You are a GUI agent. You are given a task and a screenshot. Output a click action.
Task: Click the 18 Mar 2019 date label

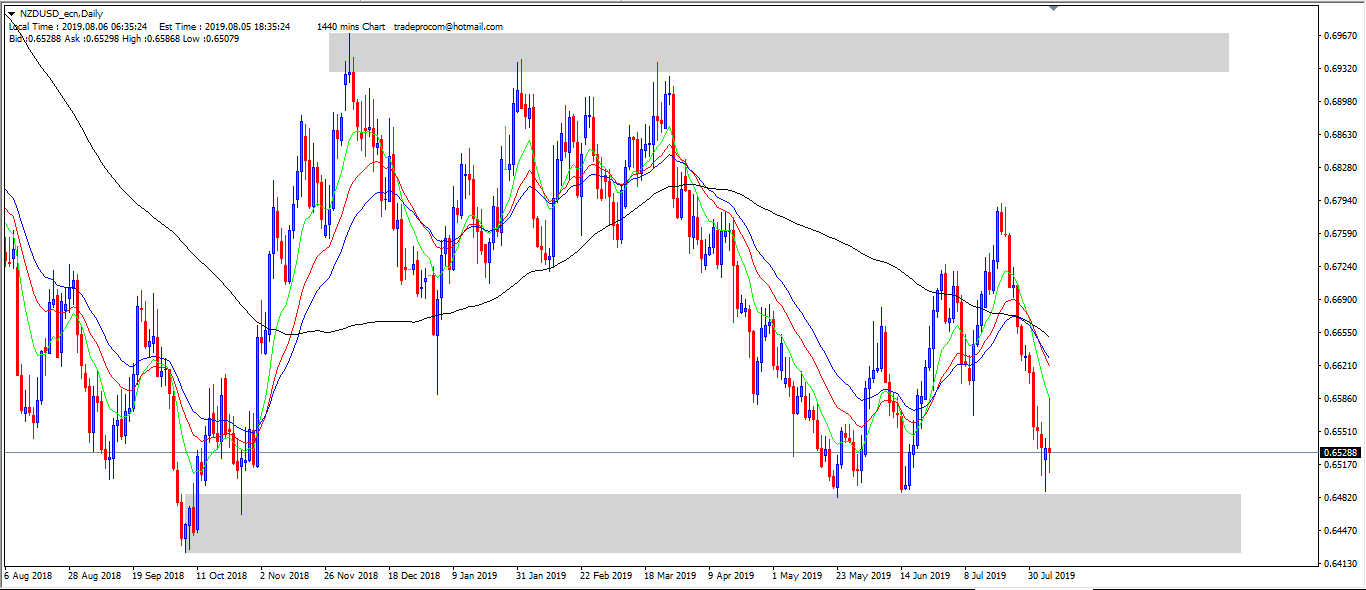click(x=670, y=576)
